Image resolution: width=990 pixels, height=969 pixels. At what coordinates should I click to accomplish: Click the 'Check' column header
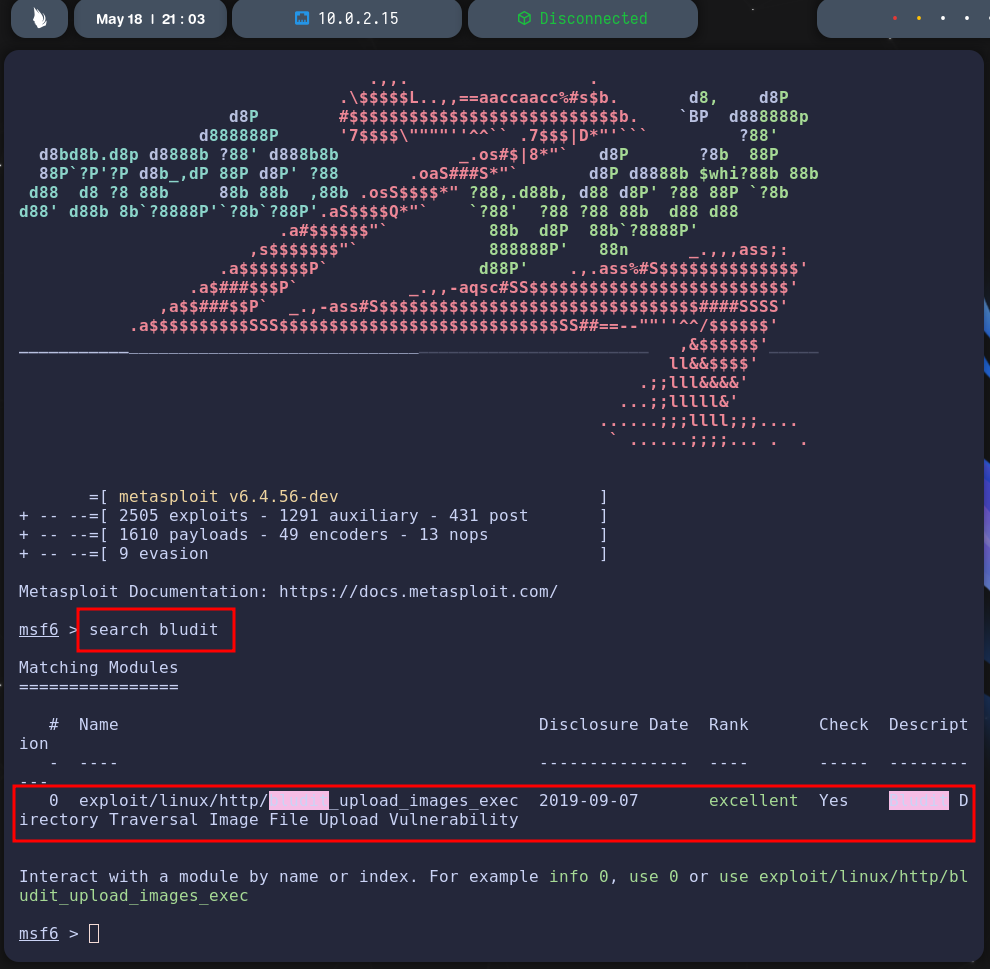pos(844,724)
